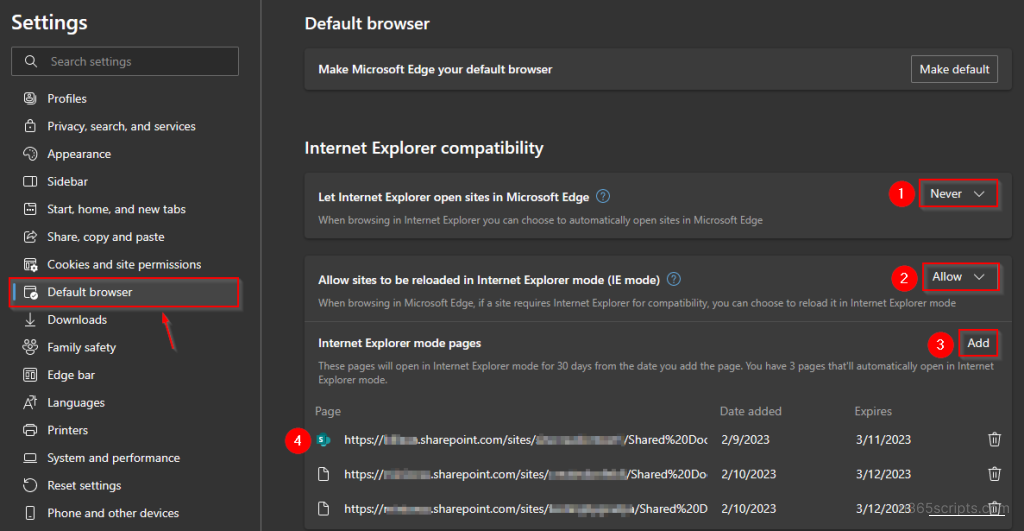Click the Printers icon
The width and height of the screenshot is (1024, 531).
pyautogui.click(x=30, y=430)
